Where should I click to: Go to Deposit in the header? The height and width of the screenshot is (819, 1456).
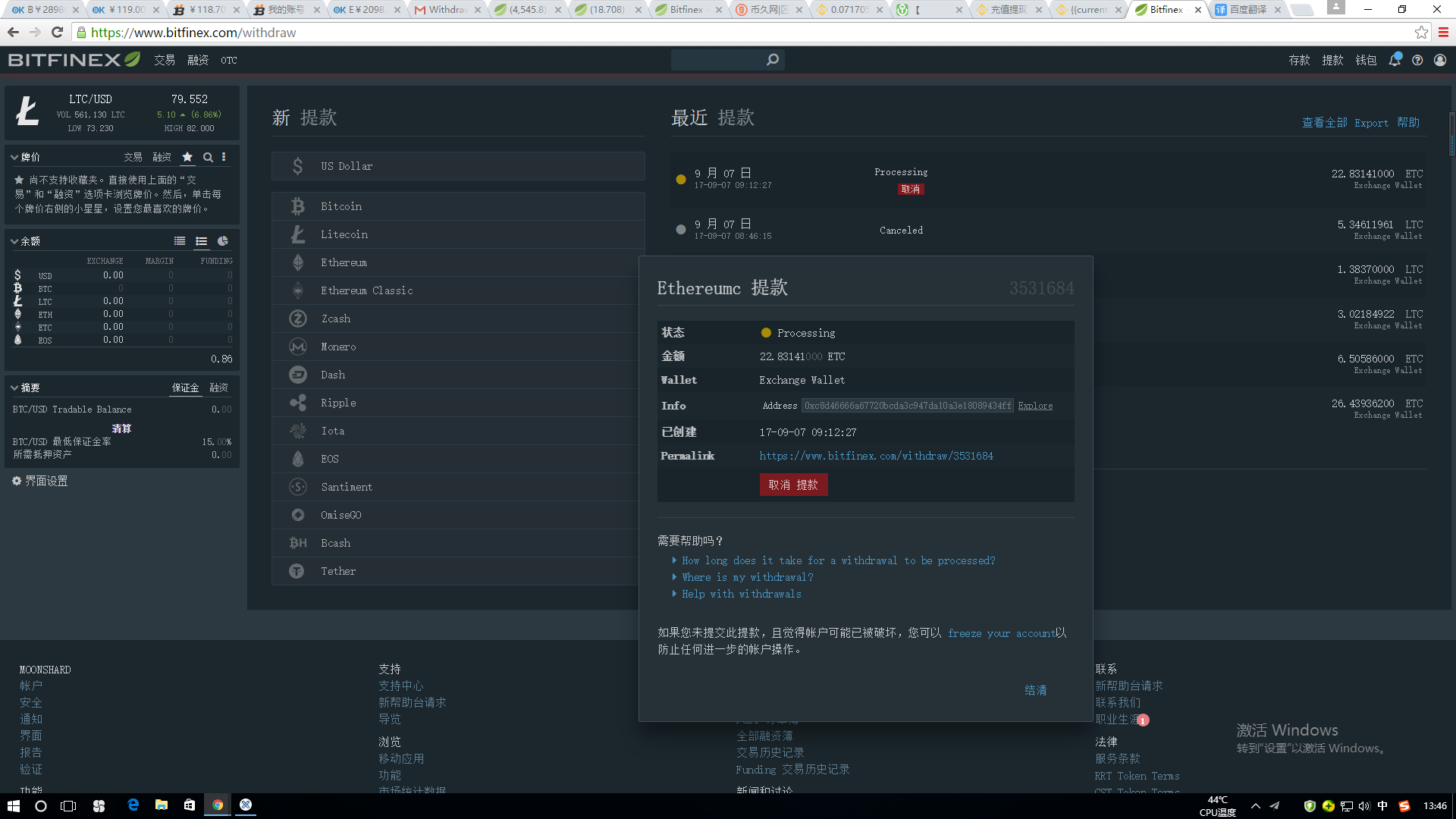tap(1300, 60)
